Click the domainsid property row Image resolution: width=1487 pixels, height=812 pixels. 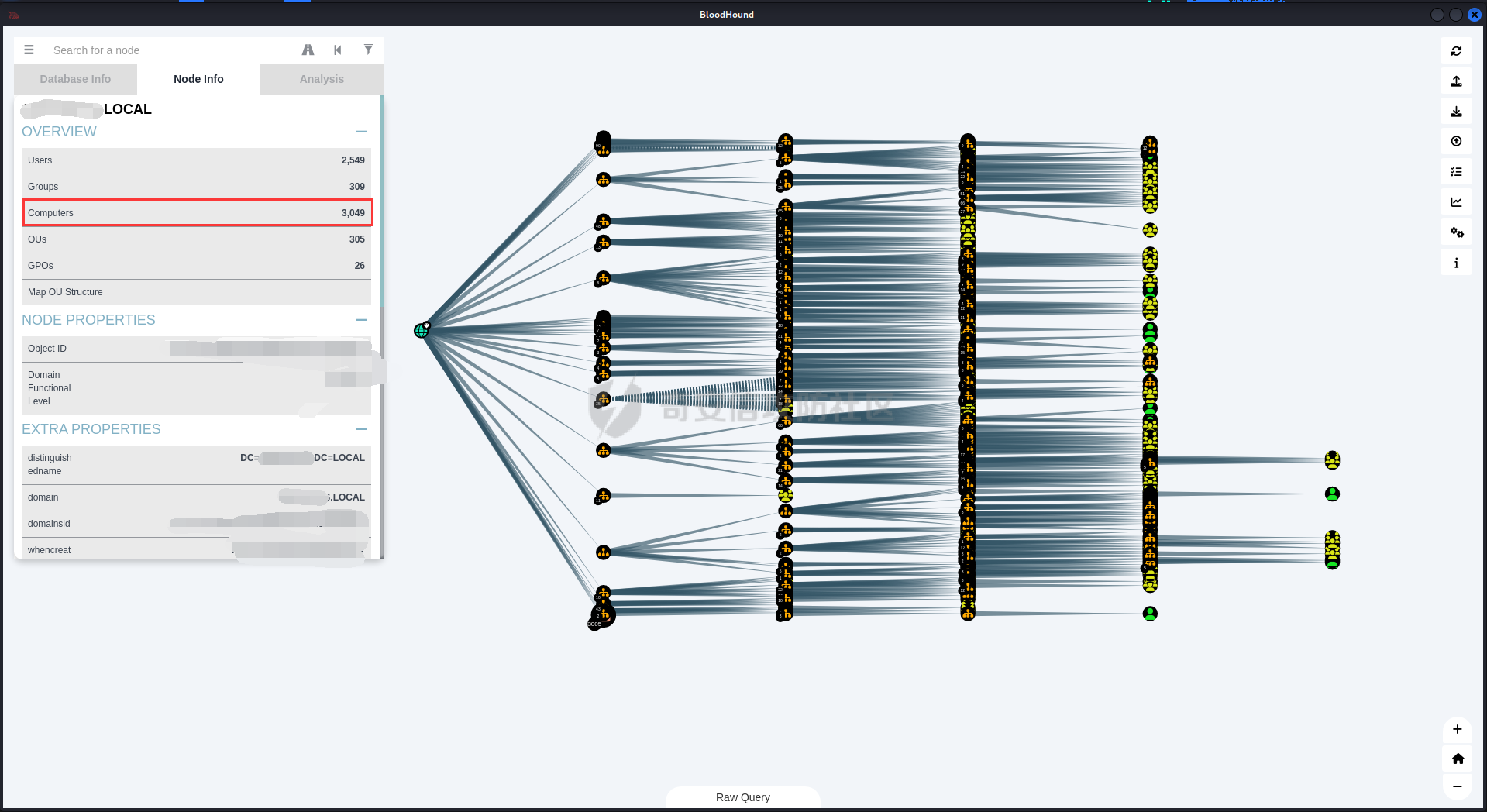pos(197,524)
